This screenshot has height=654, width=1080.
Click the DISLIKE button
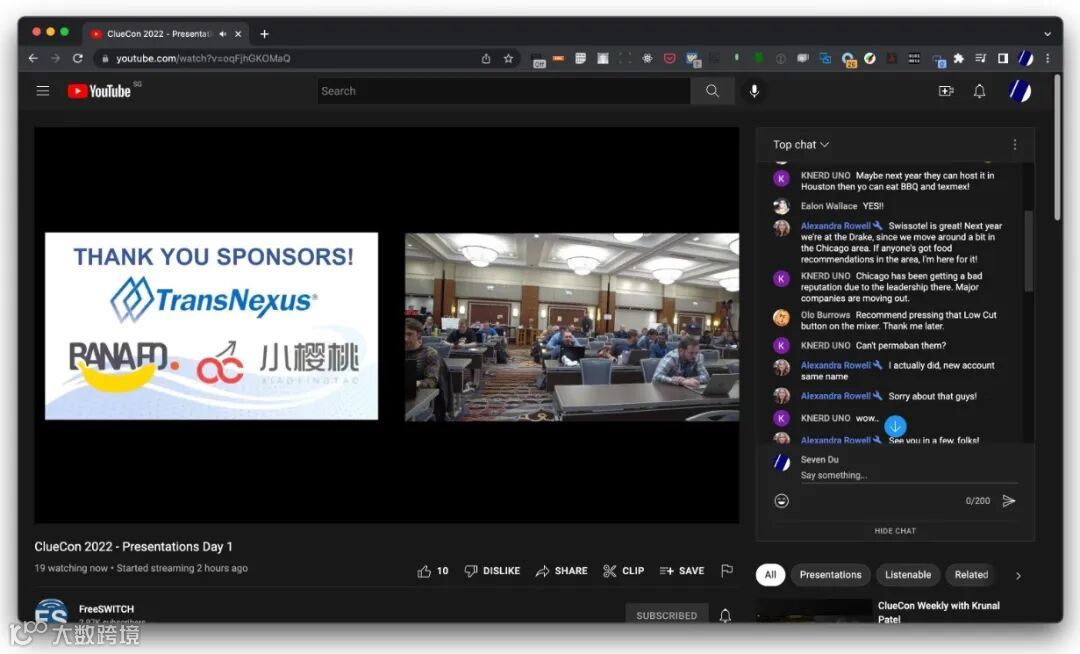click(492, 571)
